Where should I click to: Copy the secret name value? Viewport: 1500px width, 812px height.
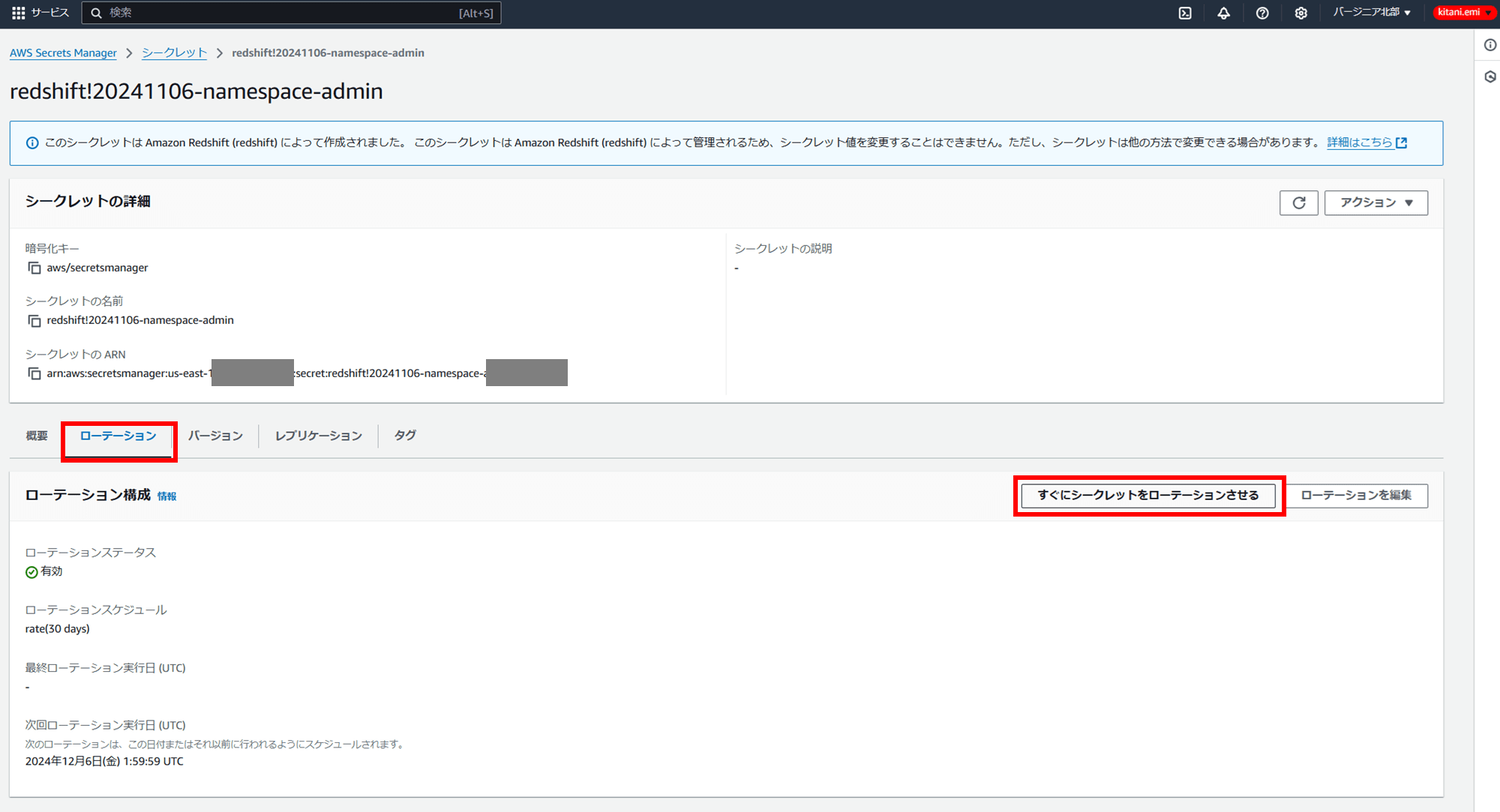pyautogui.click(x=34, y=321)
